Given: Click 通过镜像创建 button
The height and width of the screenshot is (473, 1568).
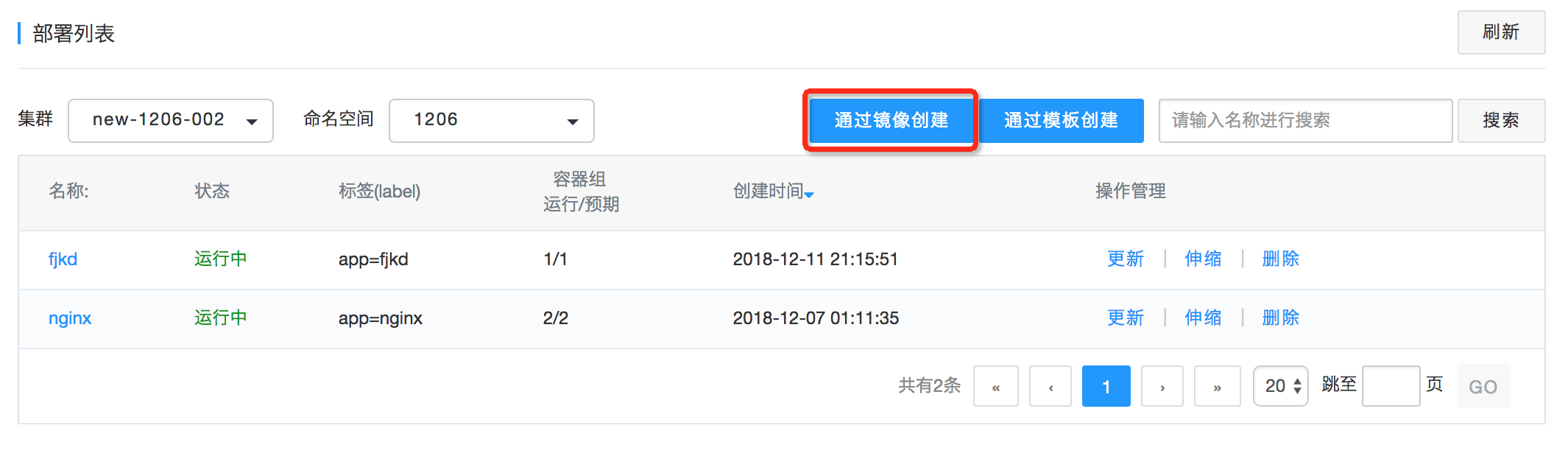Looking at the screenshot, I should [x=891, y=120].
